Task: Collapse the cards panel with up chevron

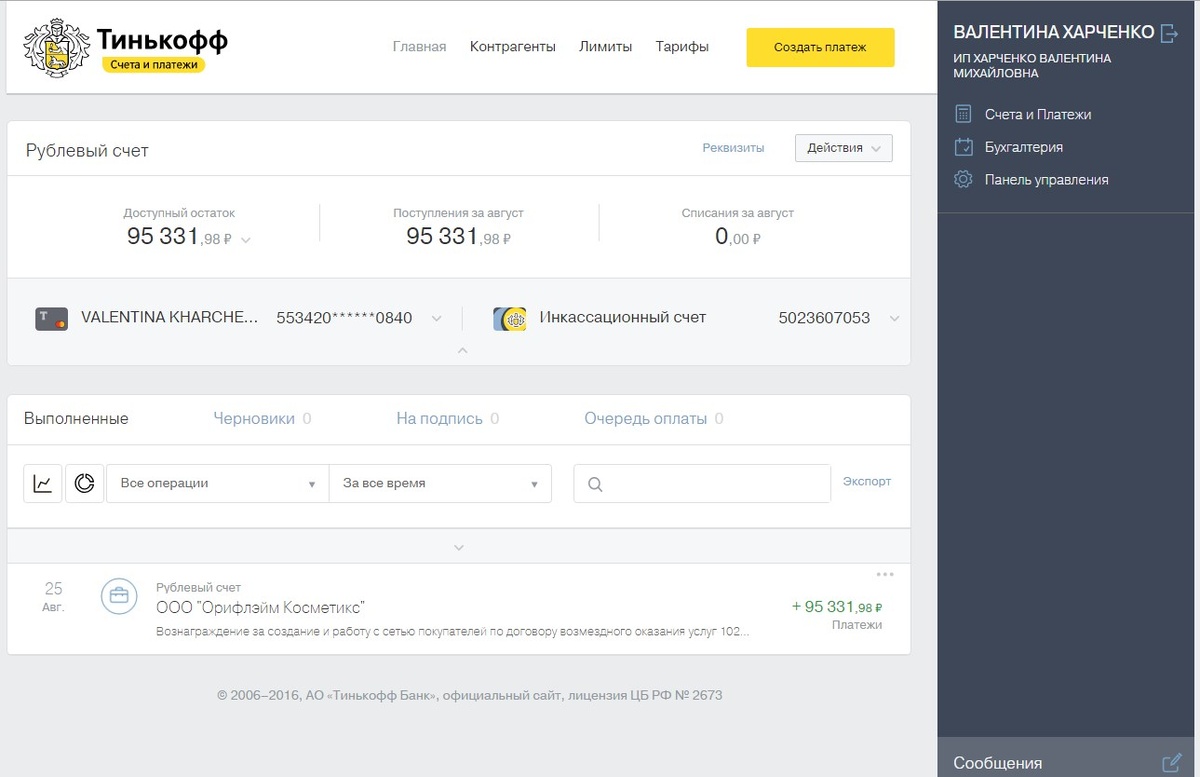Action: coord(462,350)
